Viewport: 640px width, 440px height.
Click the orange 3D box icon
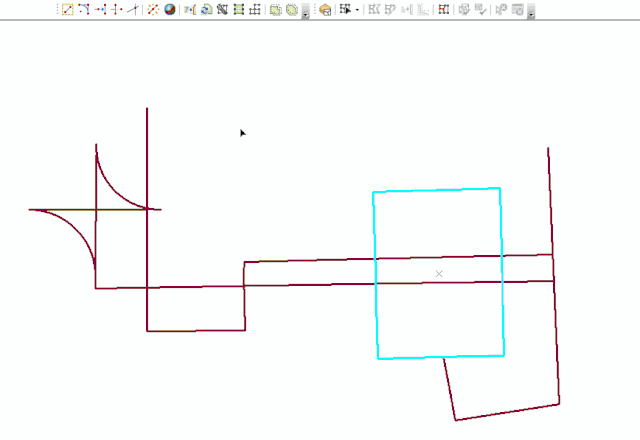click(325, 9)
